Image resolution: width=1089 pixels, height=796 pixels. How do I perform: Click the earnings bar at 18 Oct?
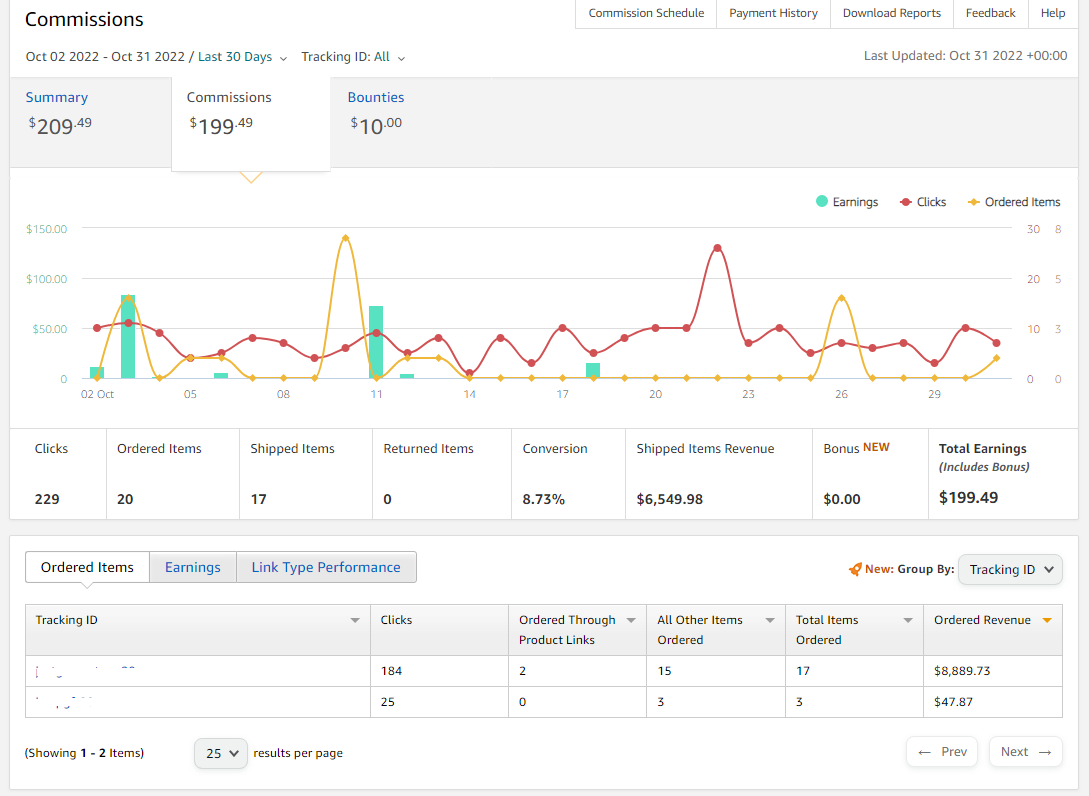pos(592,371)
